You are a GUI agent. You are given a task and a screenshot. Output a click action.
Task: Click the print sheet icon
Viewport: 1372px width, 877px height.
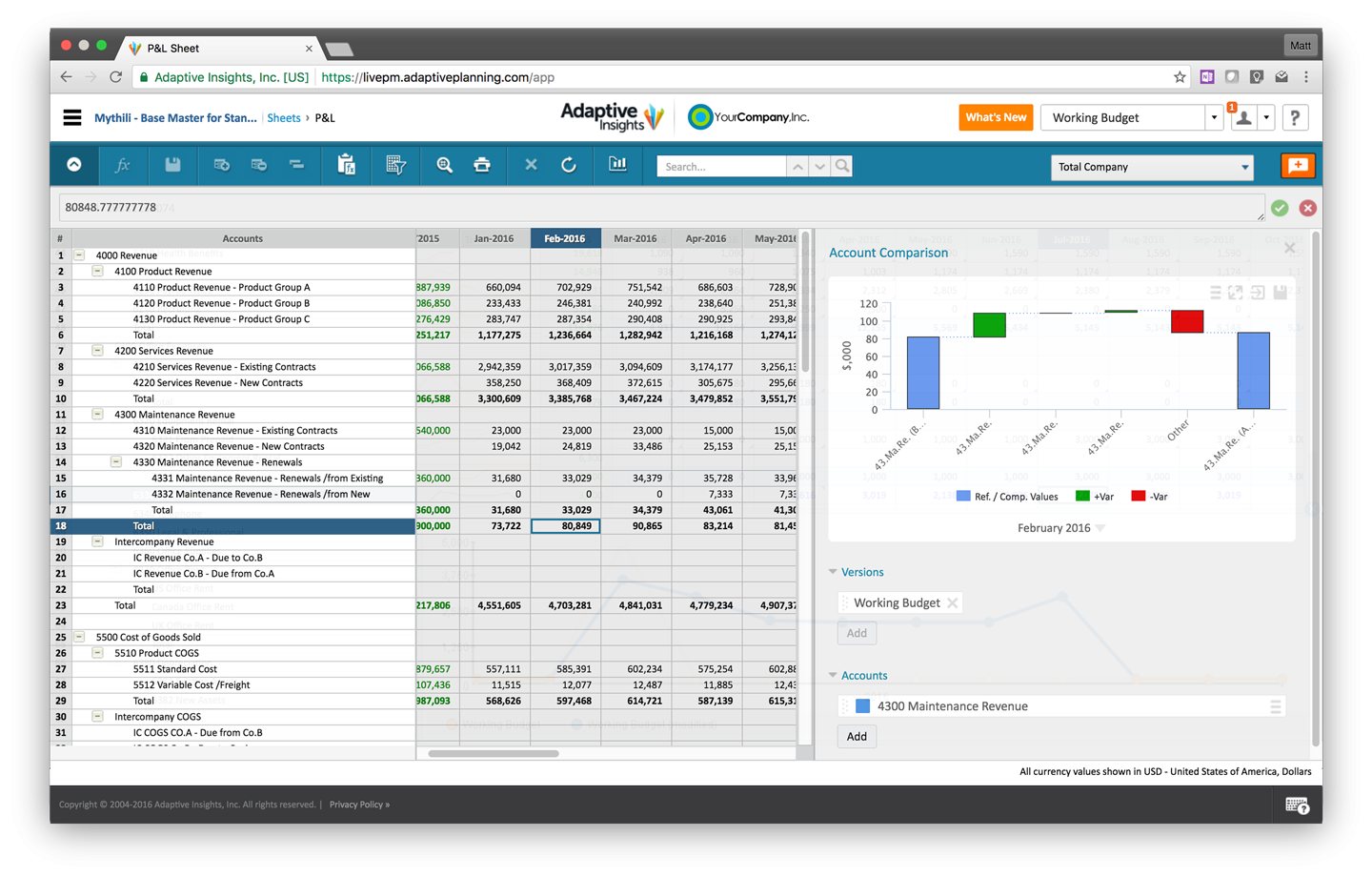coord(482,165)
